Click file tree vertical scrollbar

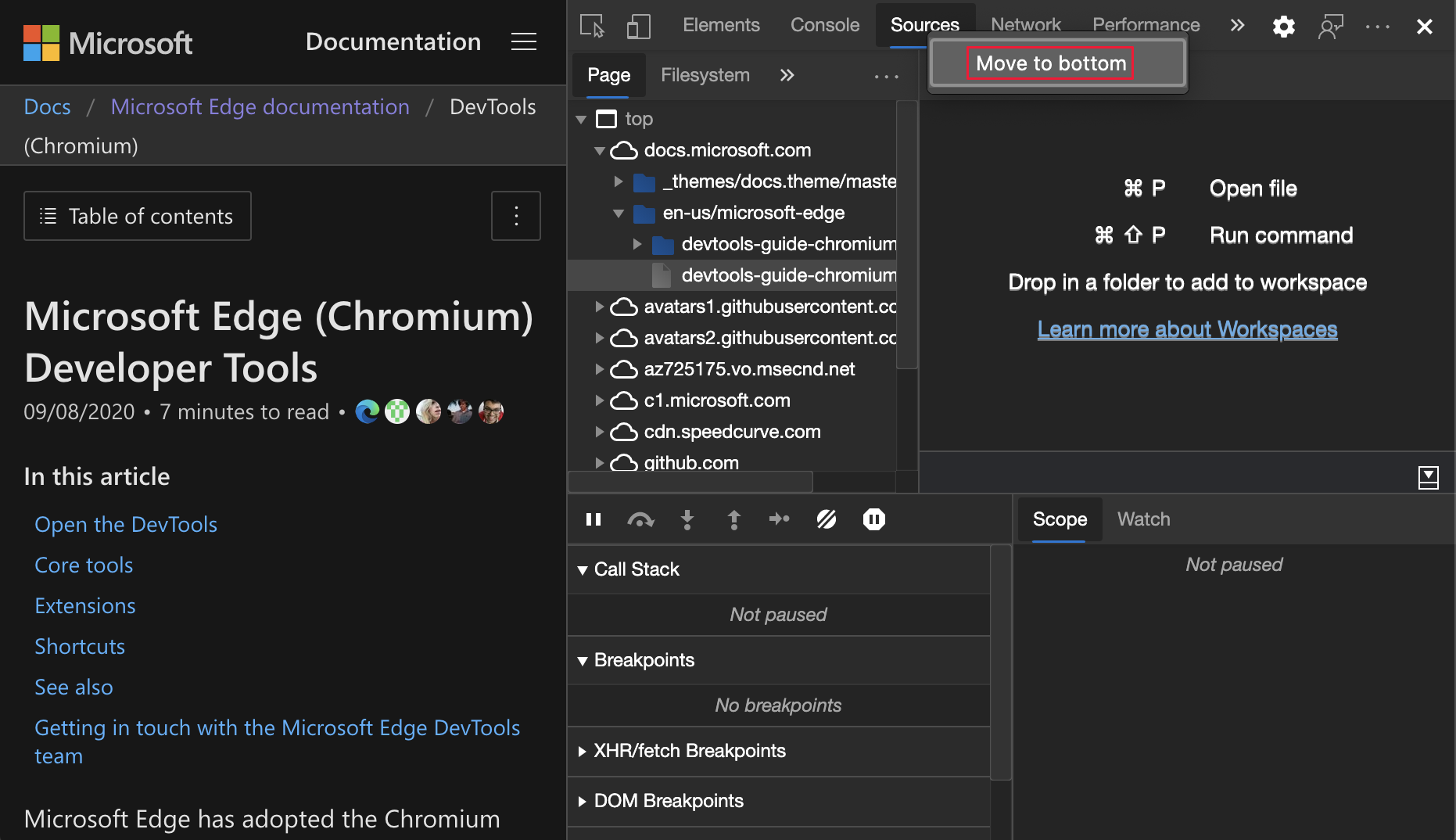point(906,235)
